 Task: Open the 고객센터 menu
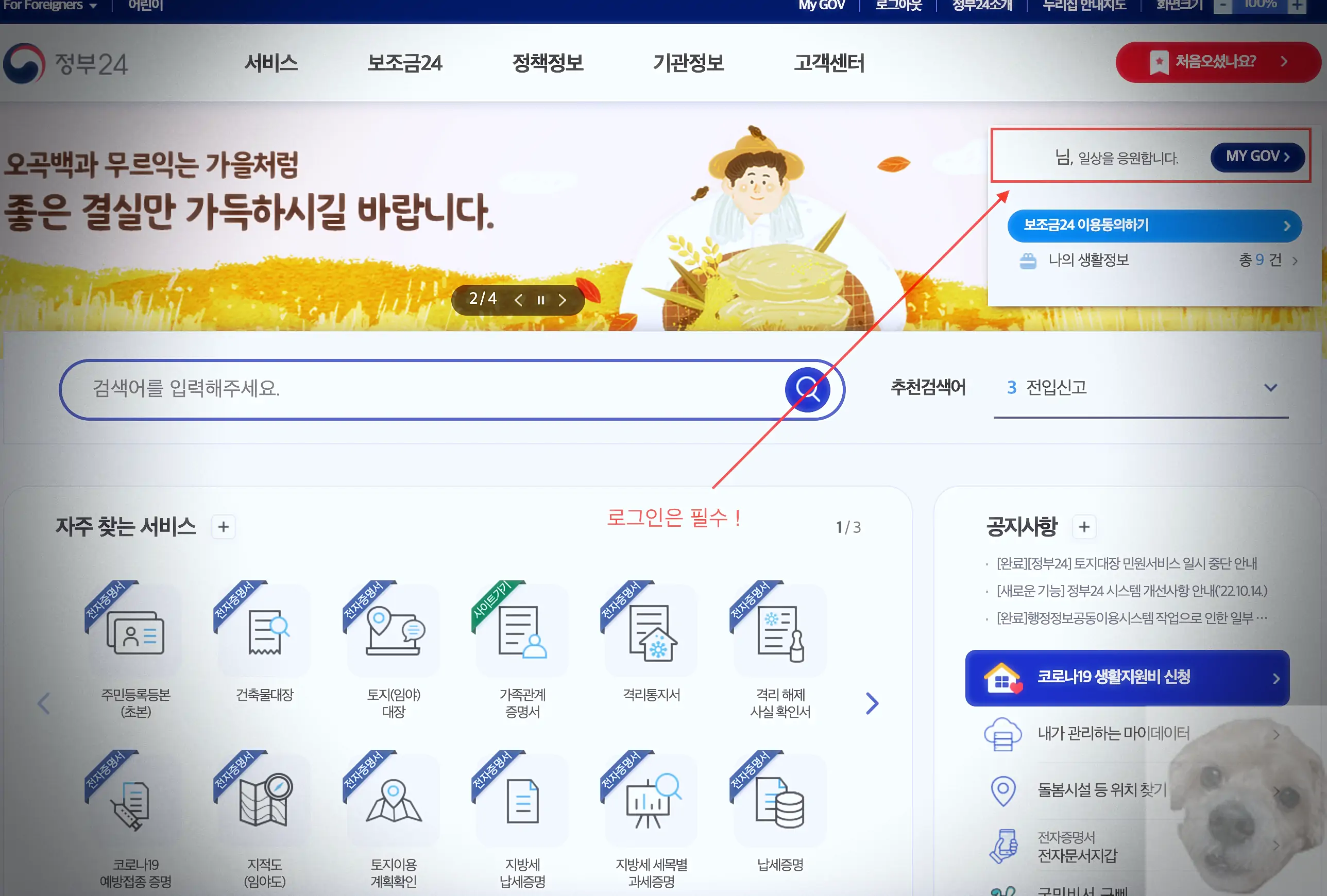coord(830,63)
